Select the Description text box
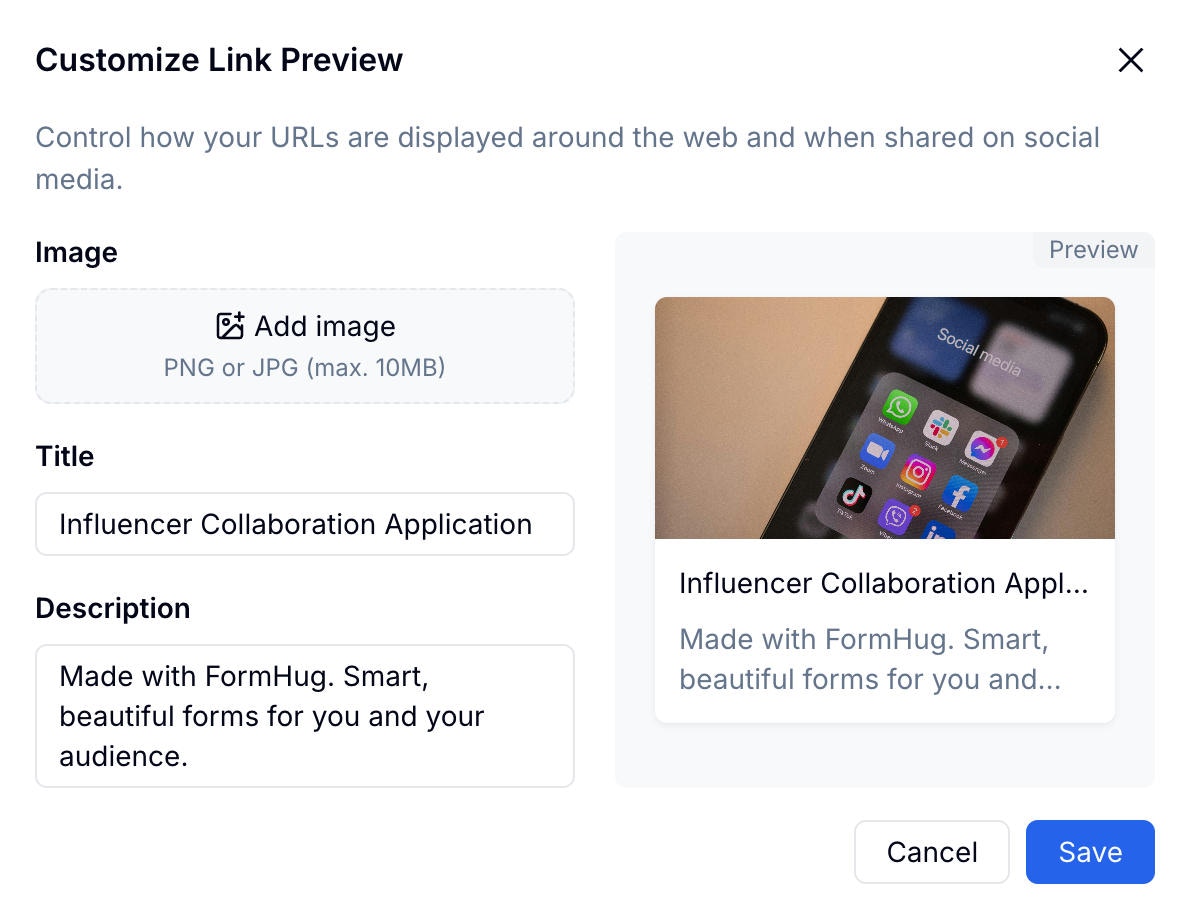 pos(305,716)
